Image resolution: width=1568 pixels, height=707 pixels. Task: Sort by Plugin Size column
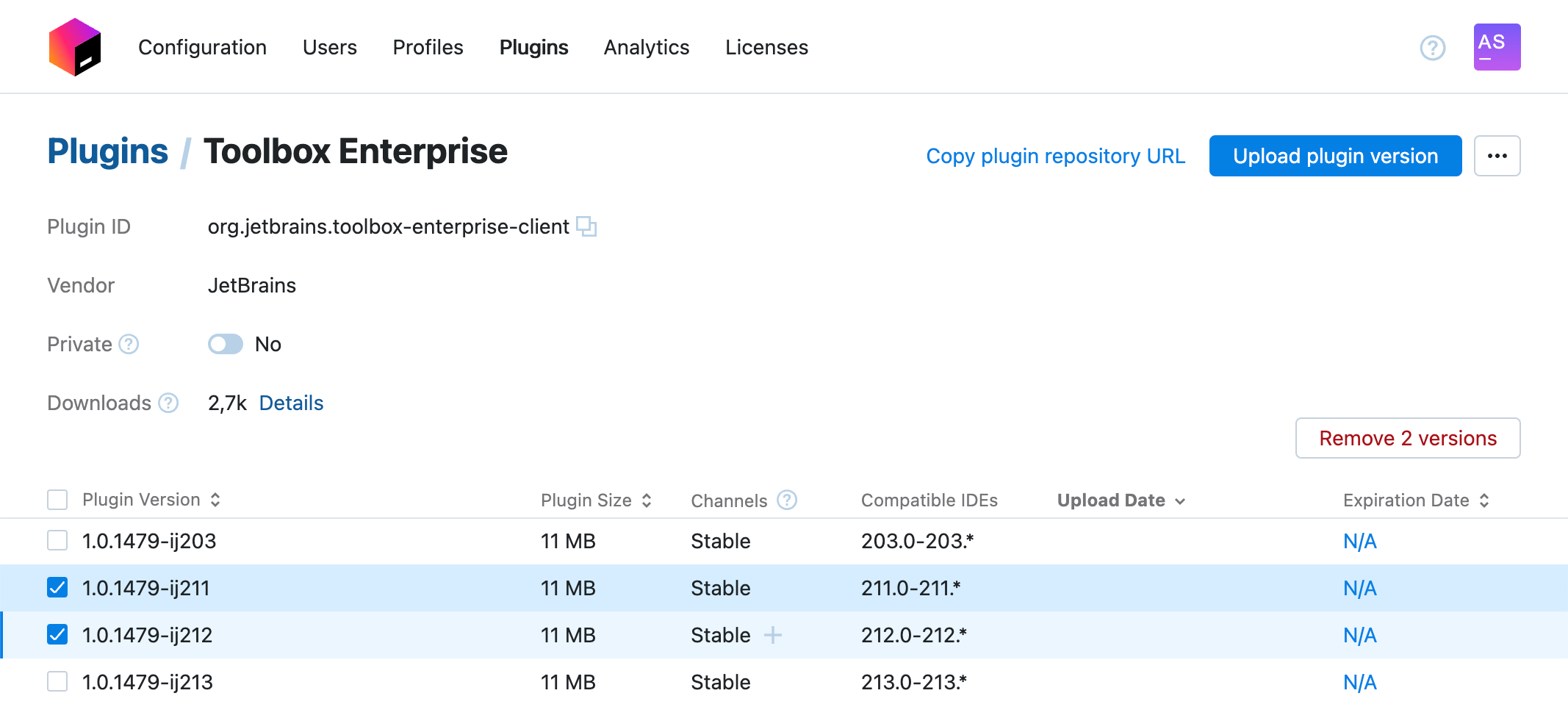[596, 500]
